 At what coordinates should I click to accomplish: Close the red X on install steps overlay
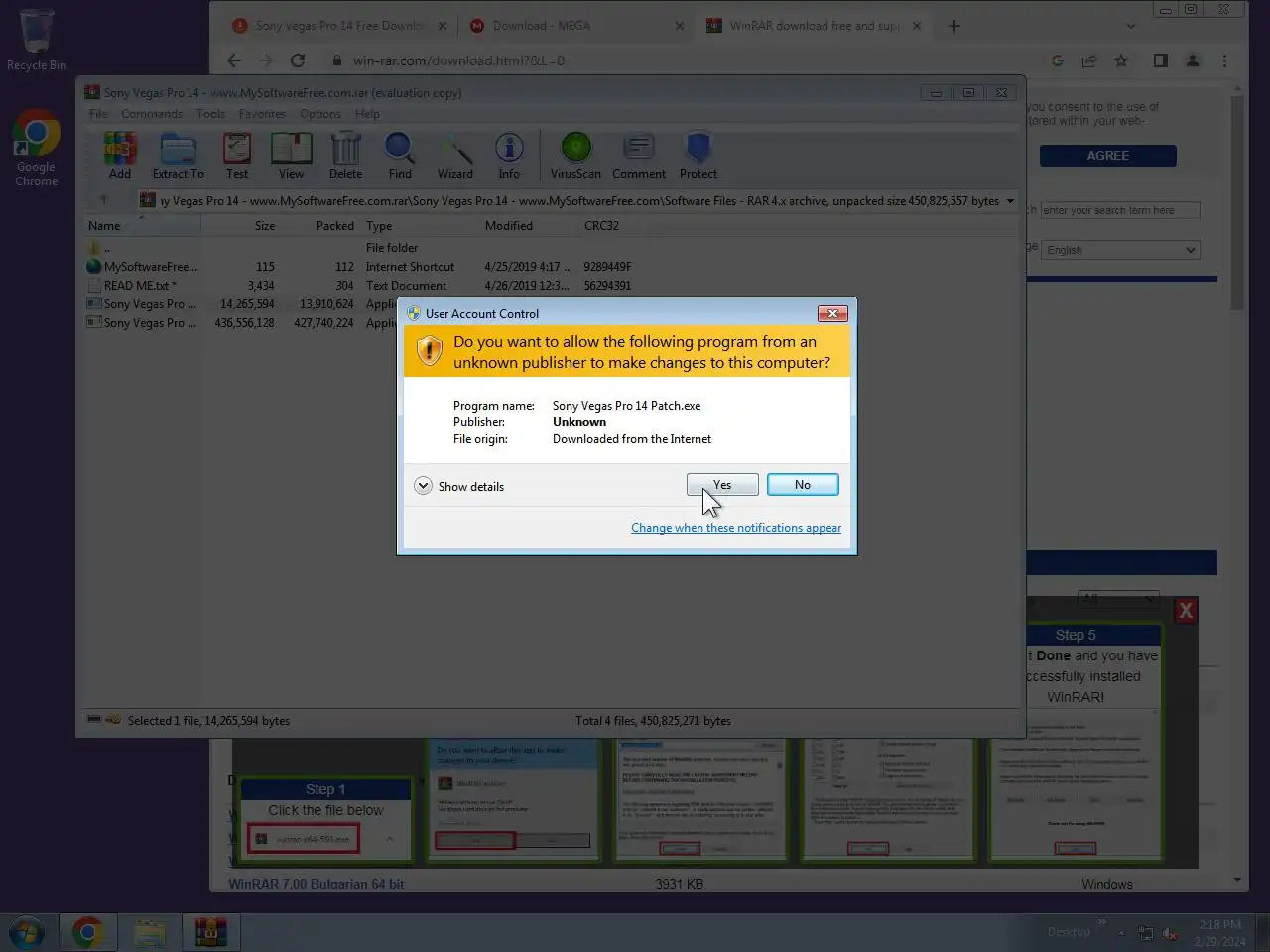point(1186,611)
